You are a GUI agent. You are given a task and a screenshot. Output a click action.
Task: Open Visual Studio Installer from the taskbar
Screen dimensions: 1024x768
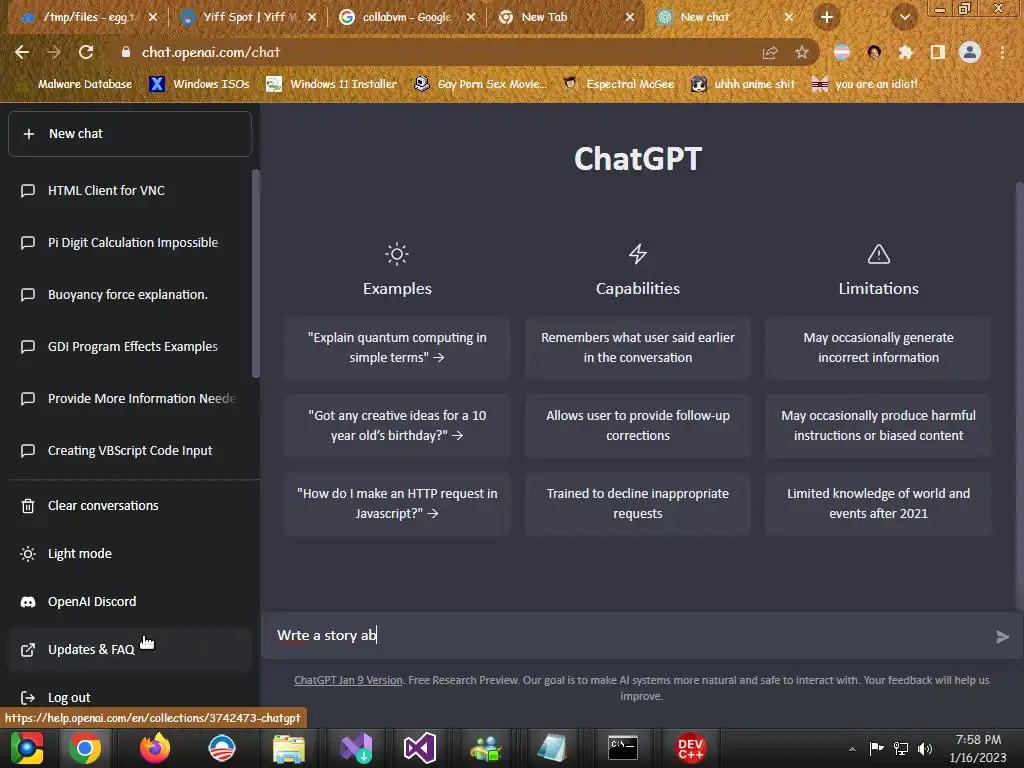[x=356, y=748]
